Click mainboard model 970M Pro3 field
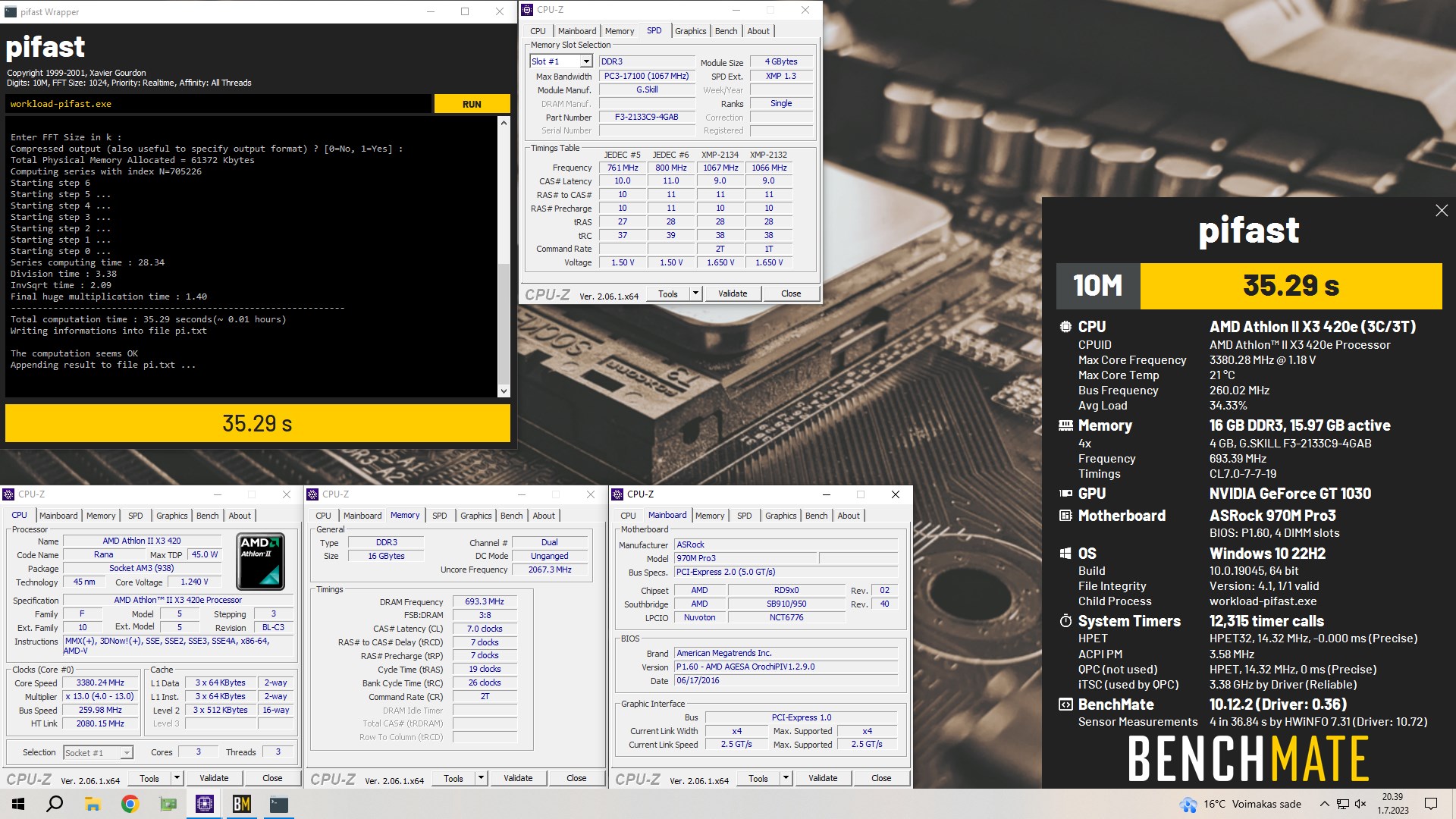This screenshot has height=819, width=1456. point(745,558)
